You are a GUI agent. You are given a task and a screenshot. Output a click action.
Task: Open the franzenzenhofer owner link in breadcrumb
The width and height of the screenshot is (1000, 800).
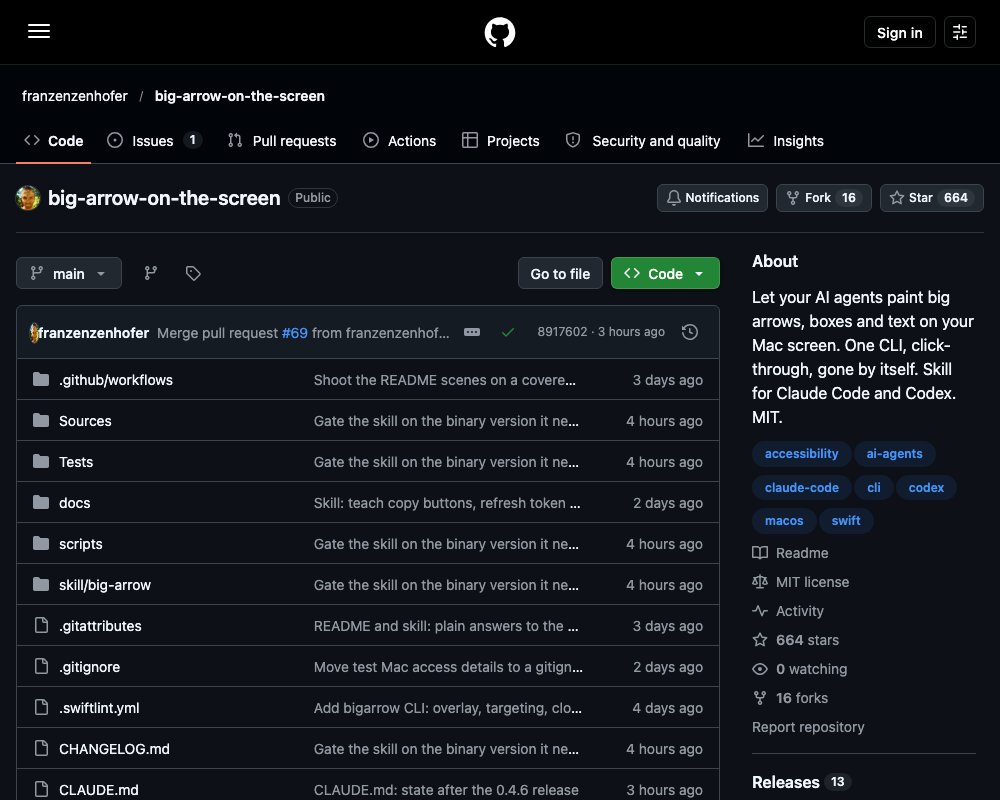tap(75, 96)
